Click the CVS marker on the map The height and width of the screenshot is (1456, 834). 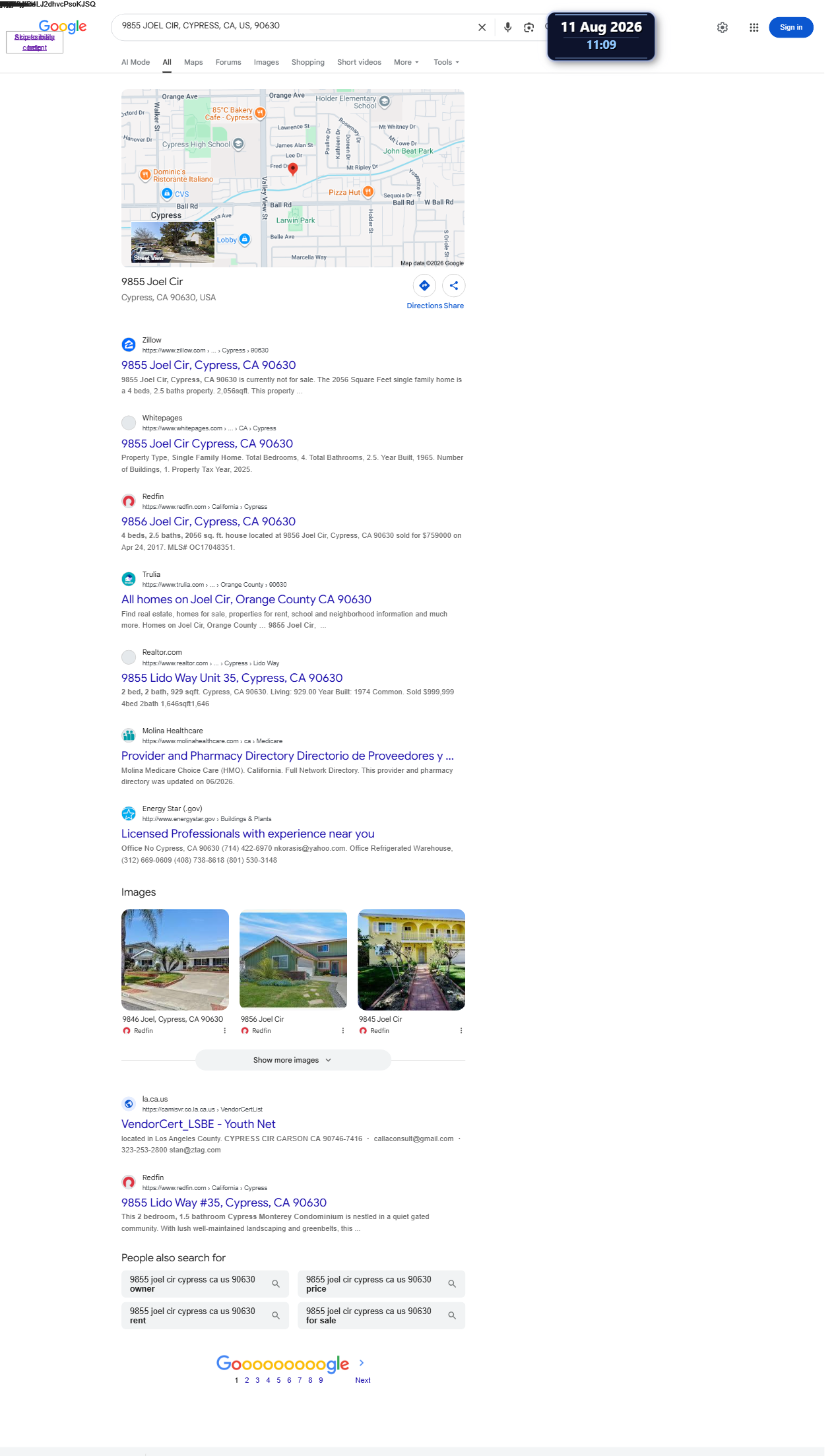[167, 193]
